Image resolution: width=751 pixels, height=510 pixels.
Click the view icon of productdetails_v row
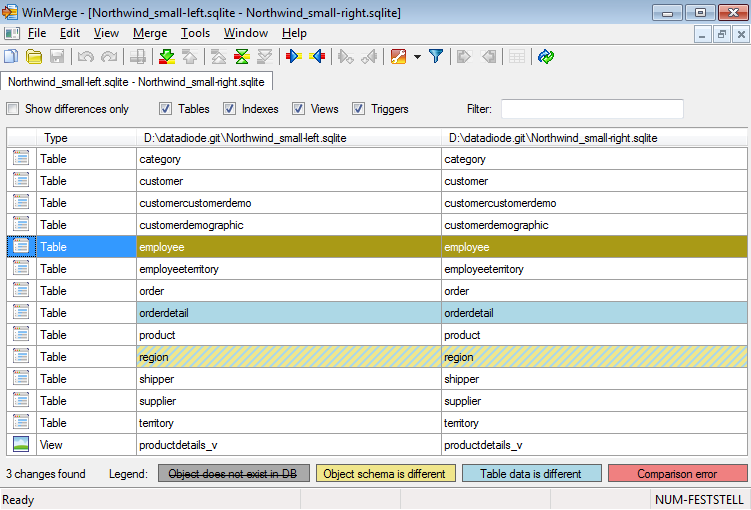pyautogui.click(x=21, y=444)
